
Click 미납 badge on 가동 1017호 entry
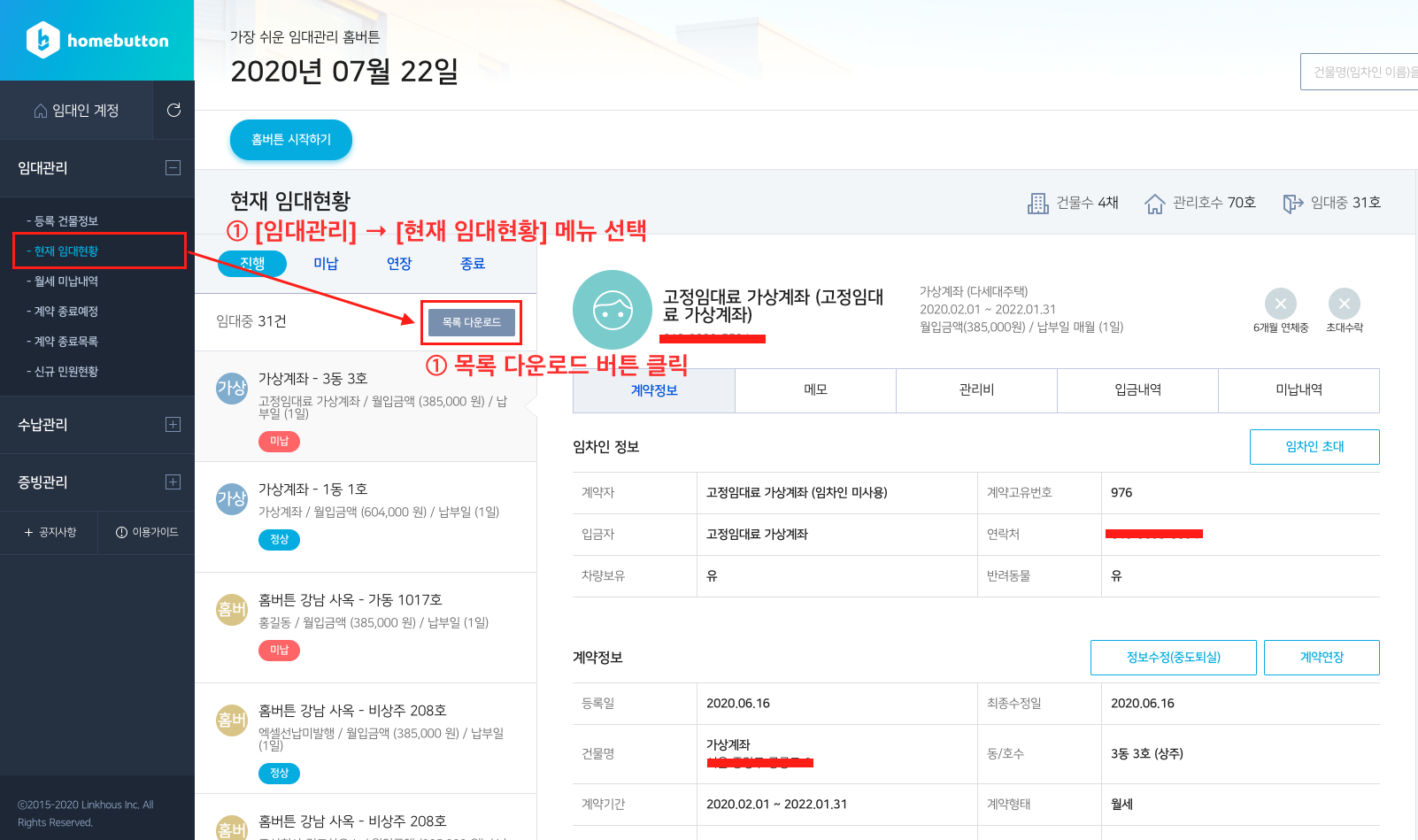[x=279, y=650]
